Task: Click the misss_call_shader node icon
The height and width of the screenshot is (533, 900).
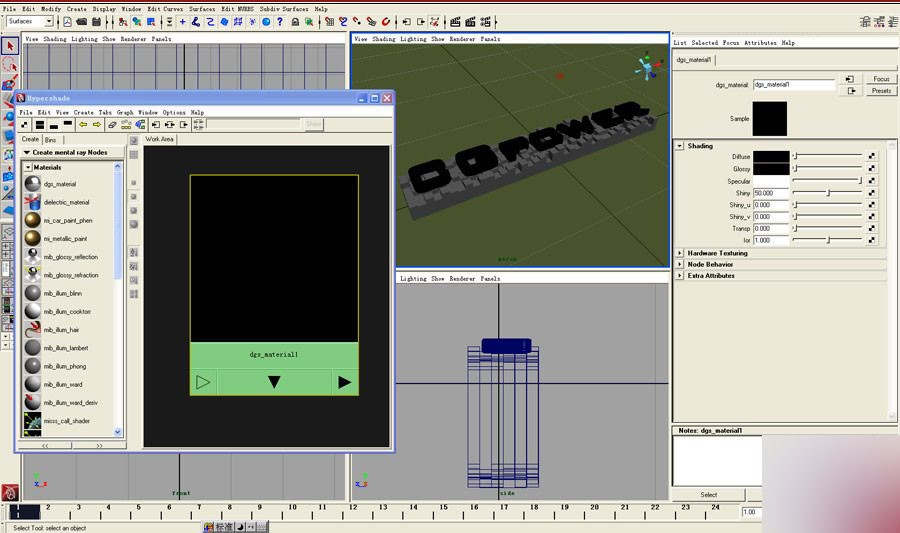Action: click(33, 421)
